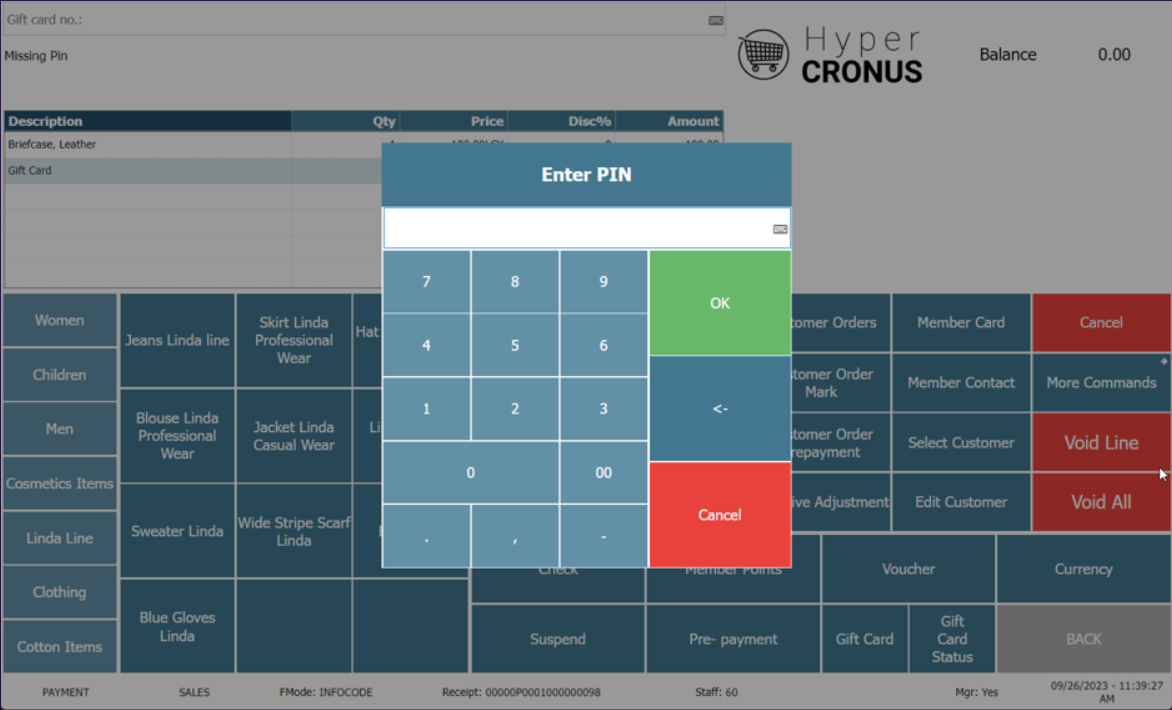Click red Cancel in Enter PIN dialog
1172x710 pixels.
(x=720, y=515)
